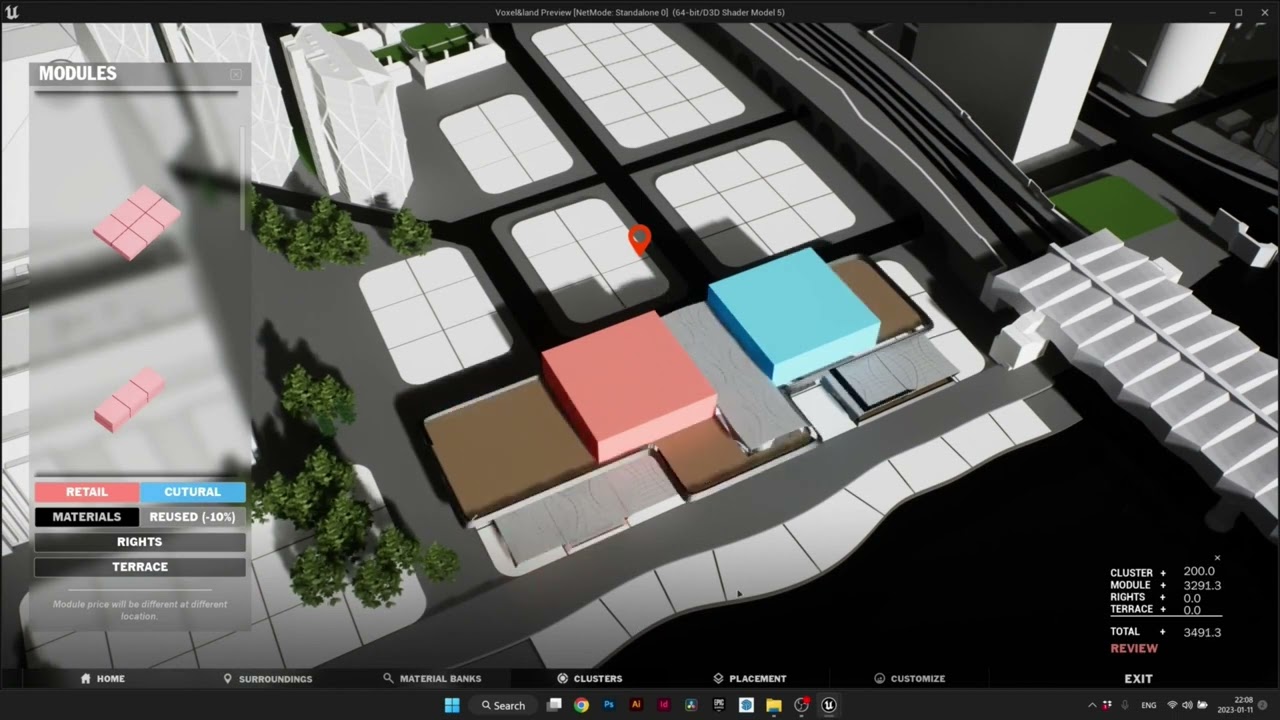
Task: Close the cost summary panel
Action: coord(1217,558)
